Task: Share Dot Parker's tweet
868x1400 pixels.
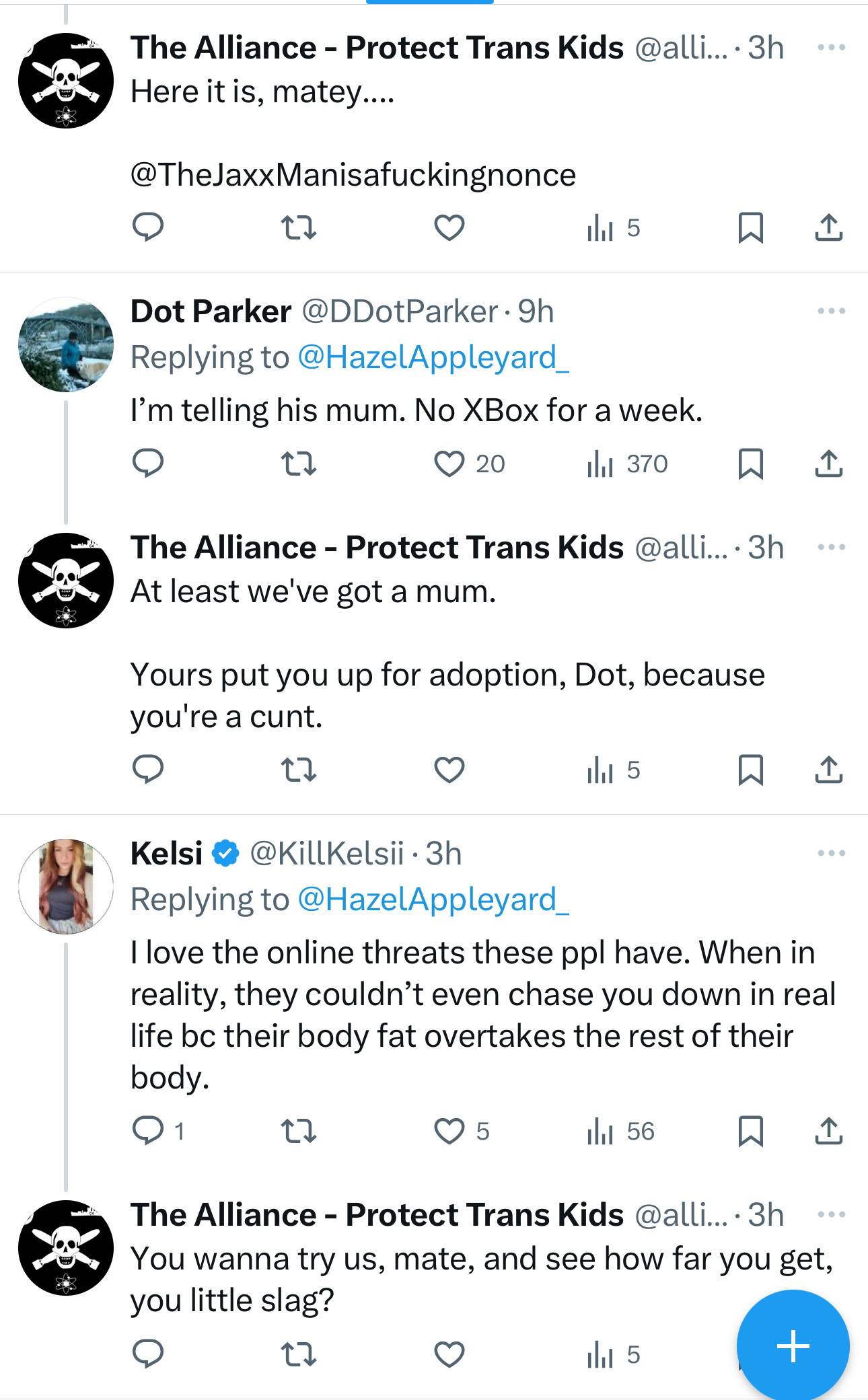Action: (828, 464)
